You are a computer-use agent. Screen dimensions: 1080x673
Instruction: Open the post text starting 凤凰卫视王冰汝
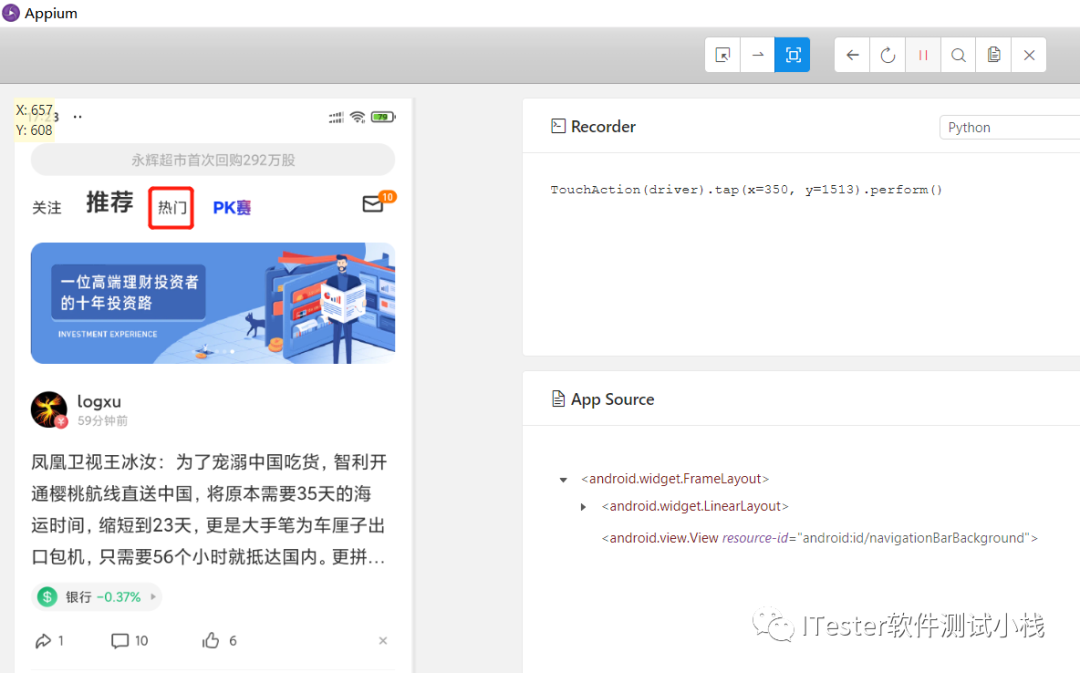pyautogui.click(x=209, y=510)
